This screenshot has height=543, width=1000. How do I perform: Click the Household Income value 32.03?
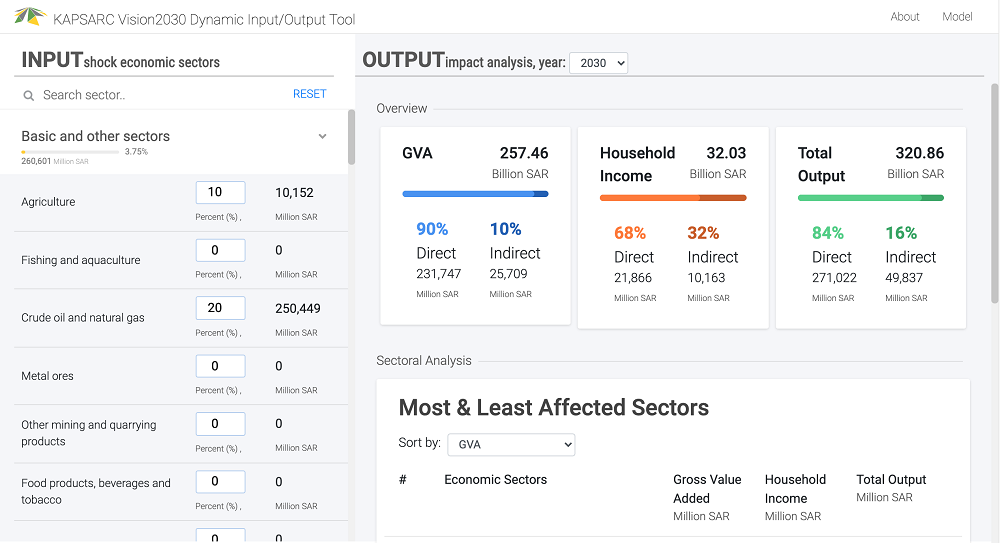click(x=726, y=153)
